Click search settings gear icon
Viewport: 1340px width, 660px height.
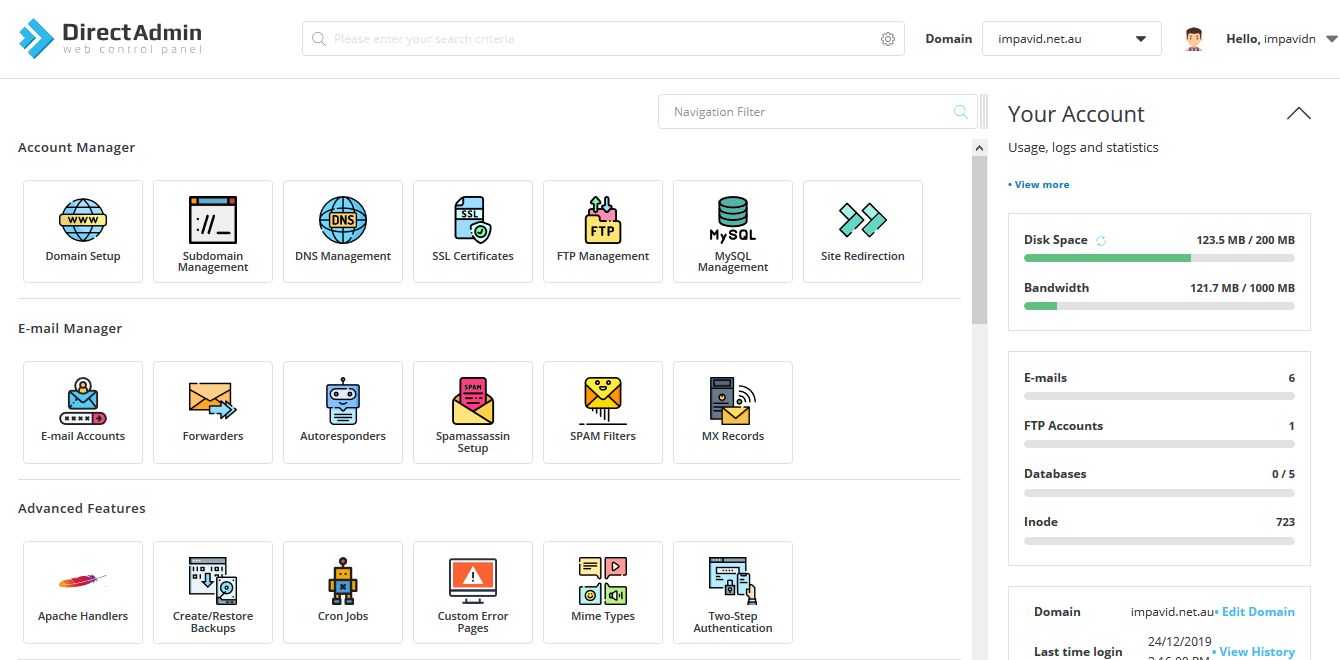[x=888, y=39]
